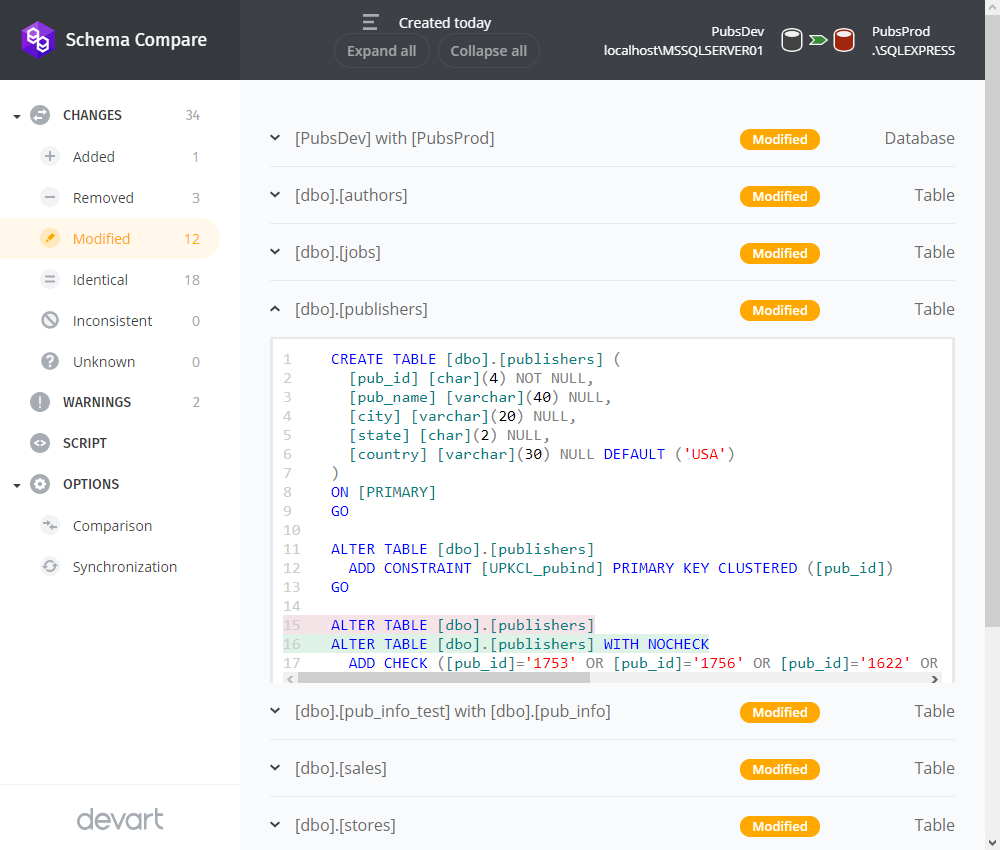Click the Modified badge on [dbo].[authors]

(x=779, y=196)
